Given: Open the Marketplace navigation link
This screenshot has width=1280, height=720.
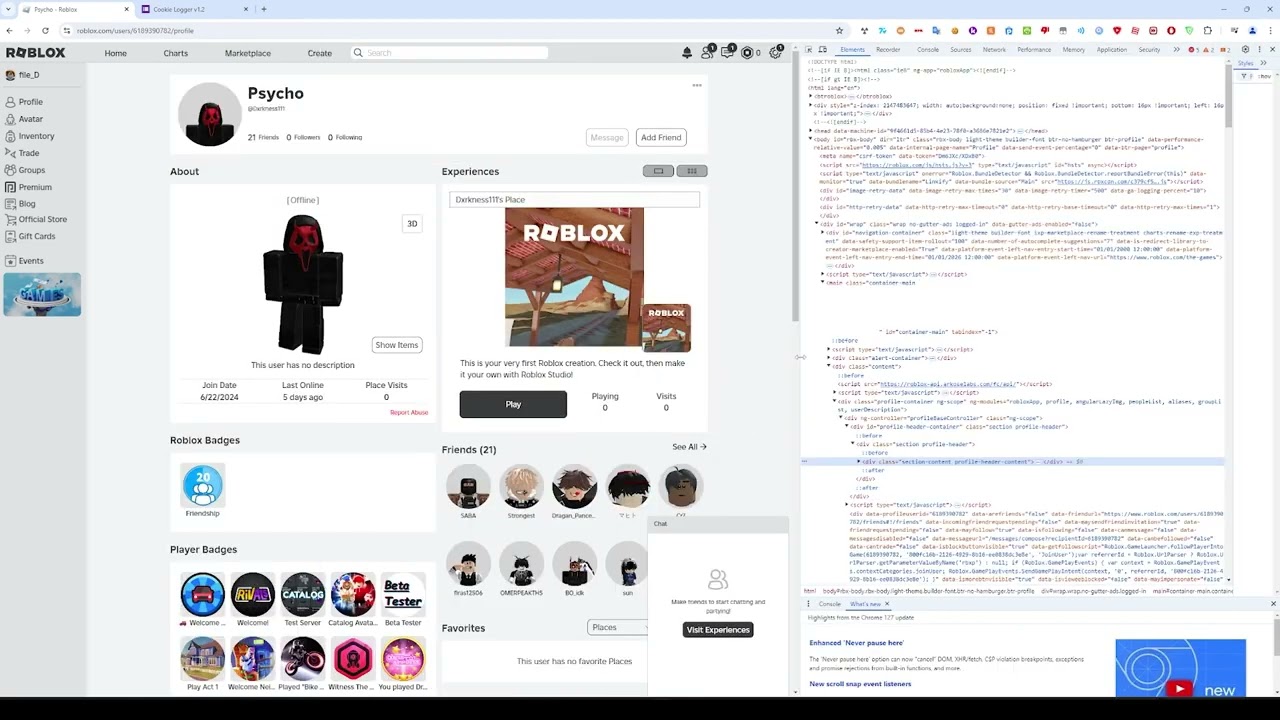Looking at the screenshot, I should click(248, 53).
